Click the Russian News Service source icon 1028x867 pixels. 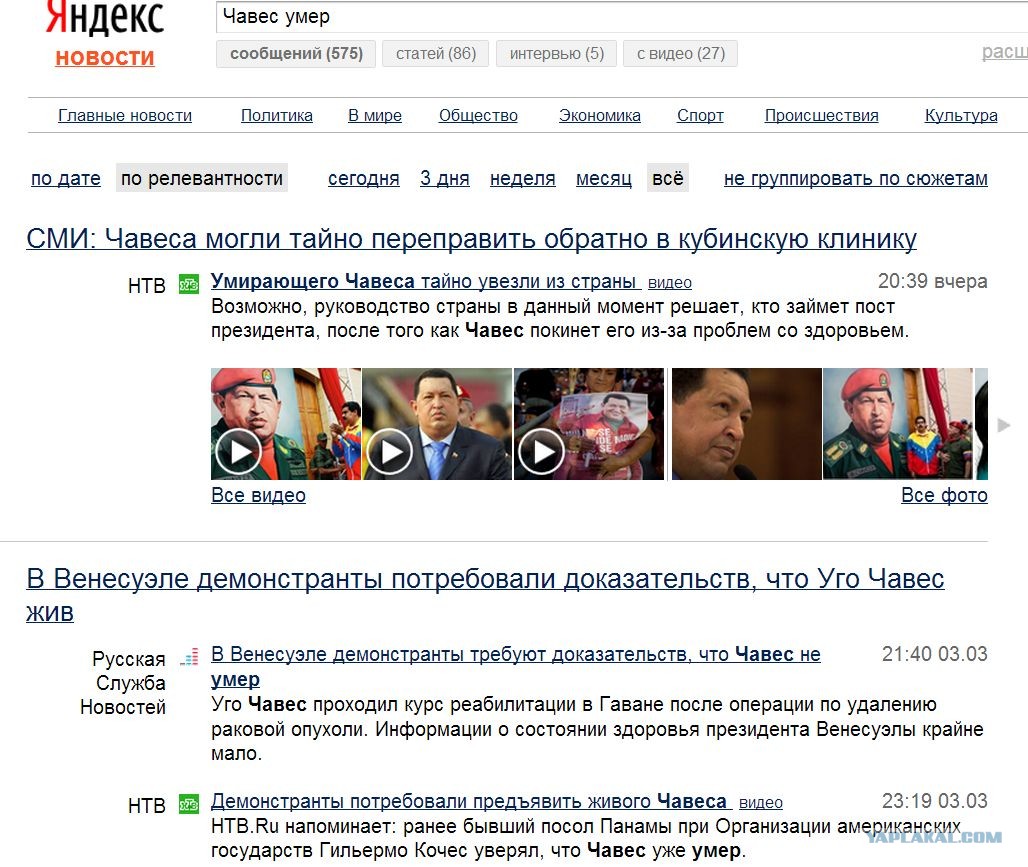tap(189, 657)
